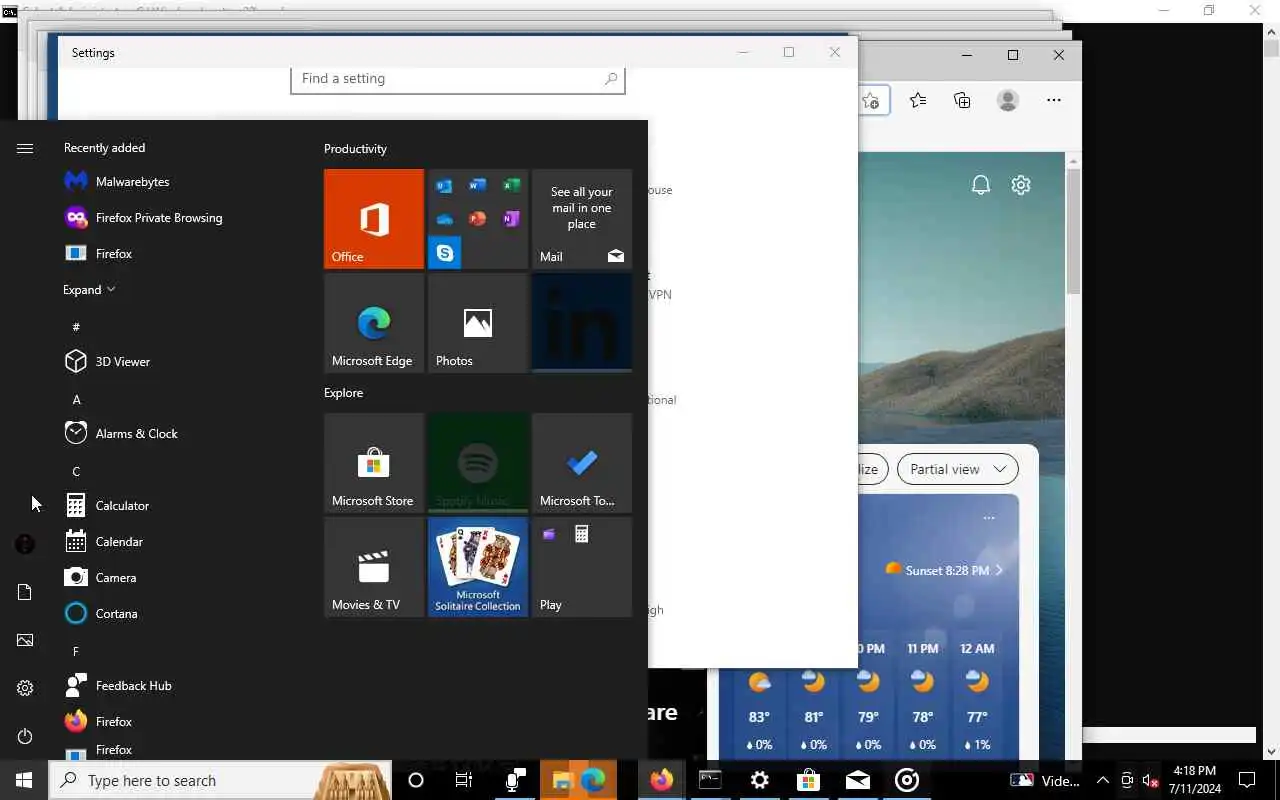Click the 12 AM 77° forecast column

tap(977, 696)
